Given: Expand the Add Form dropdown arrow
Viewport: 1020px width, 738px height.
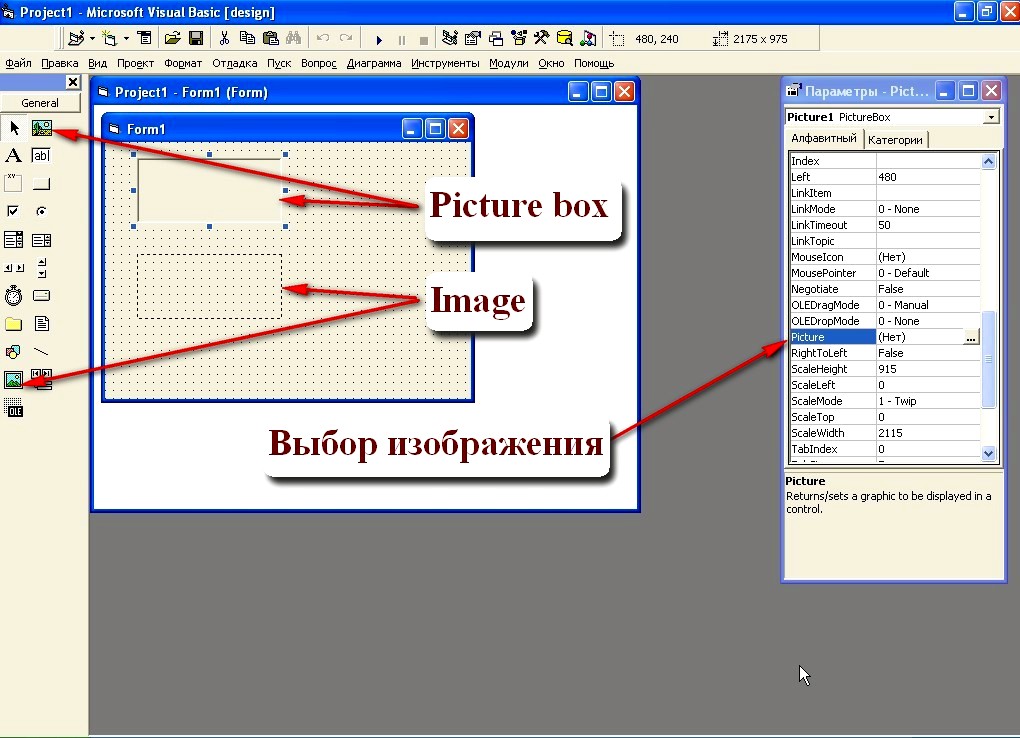Looking at the screenshot, I should click(x=126, y=38).
